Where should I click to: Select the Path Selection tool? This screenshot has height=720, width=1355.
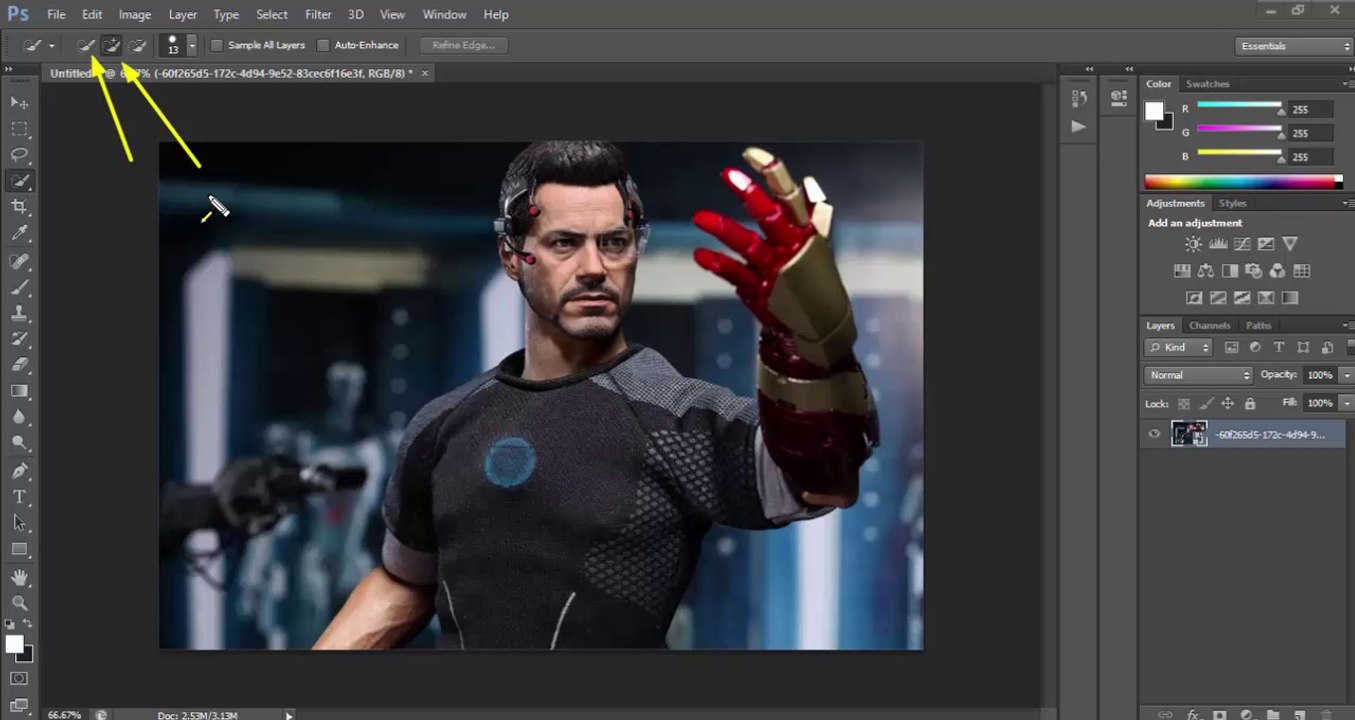click(19, 523)
